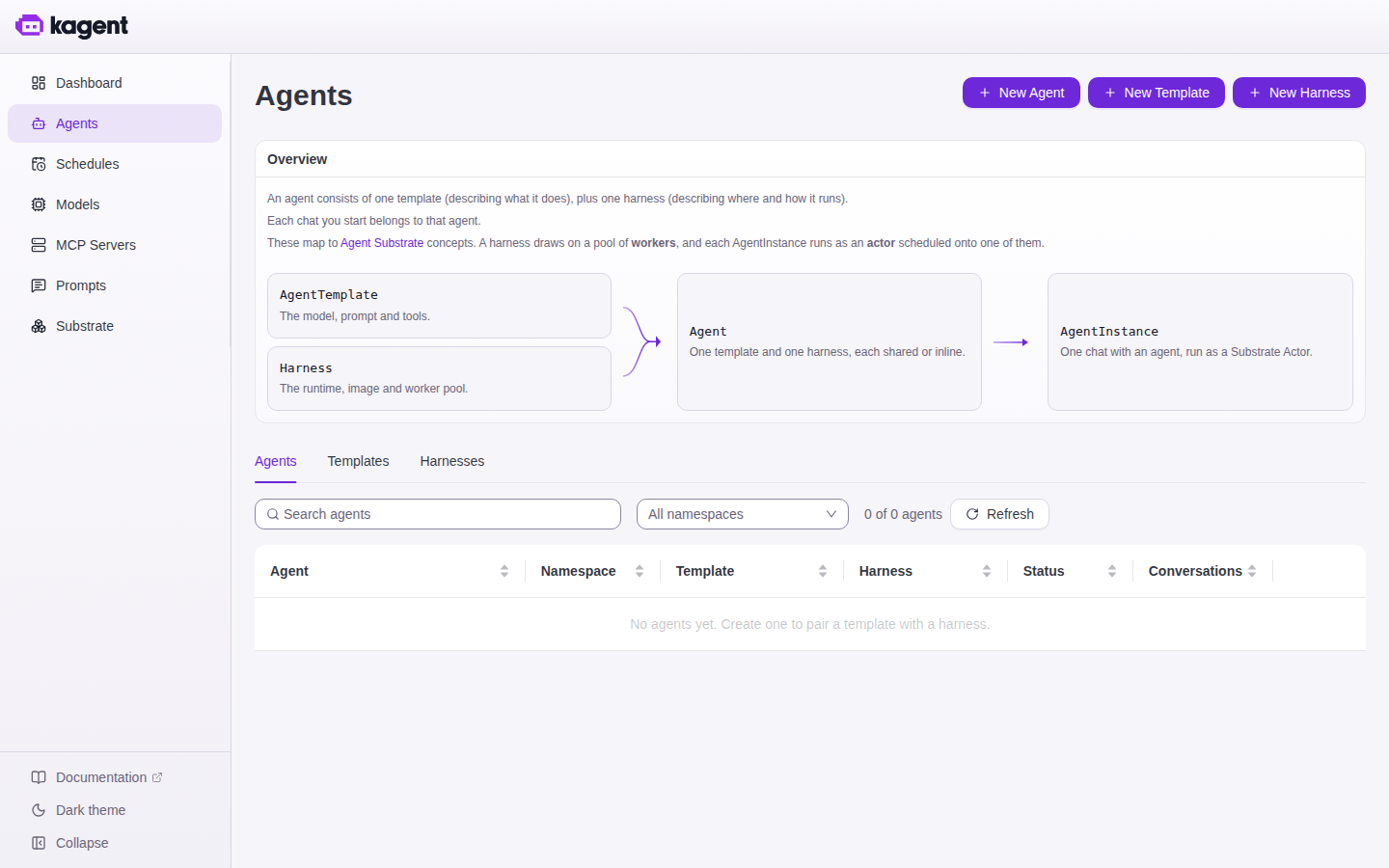Viewport: 1389px width, 868px height.
Task: Switch to the Harnesses tab
Action: pos(452,461)
